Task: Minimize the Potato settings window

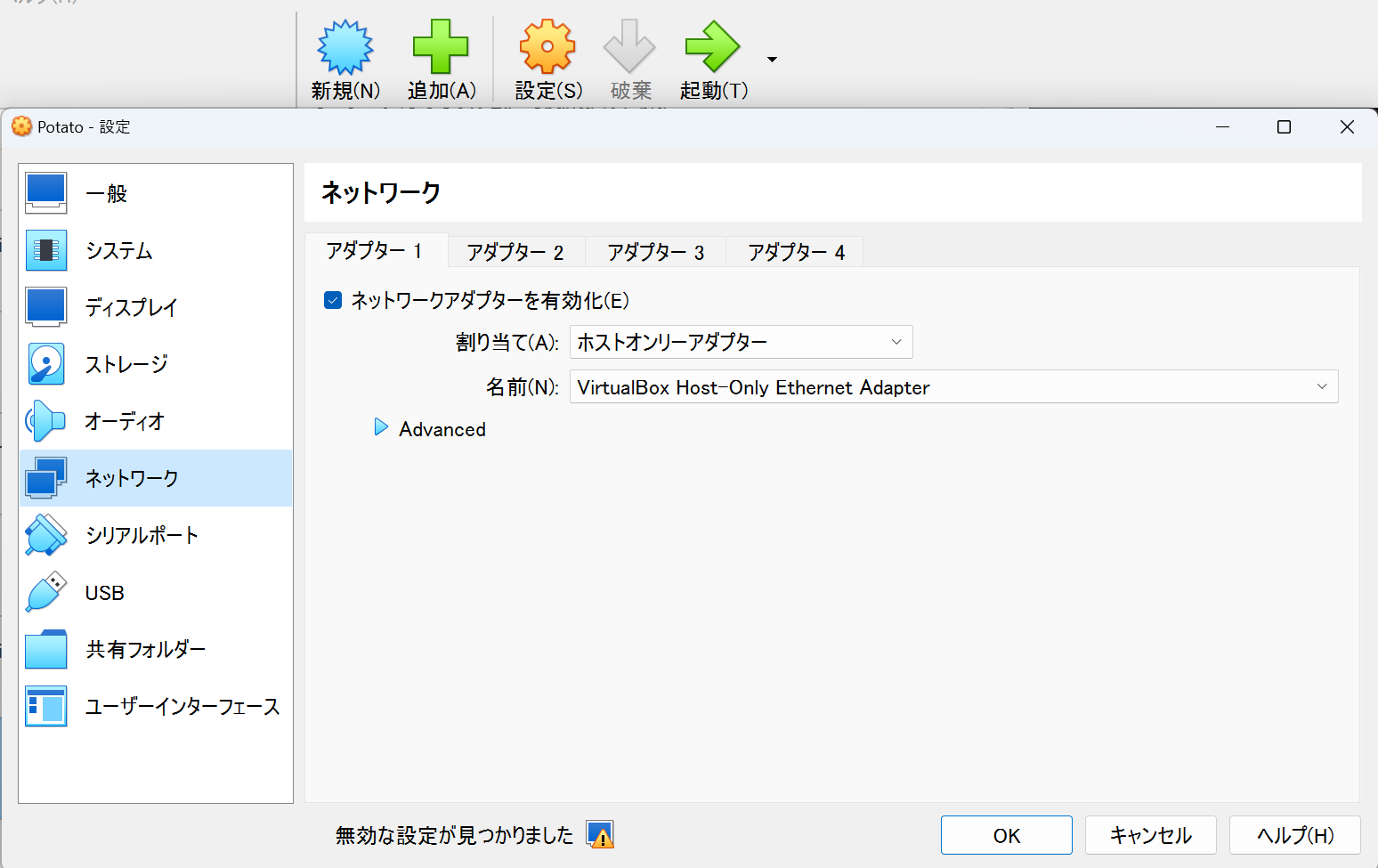Action: click(1222, 126)
